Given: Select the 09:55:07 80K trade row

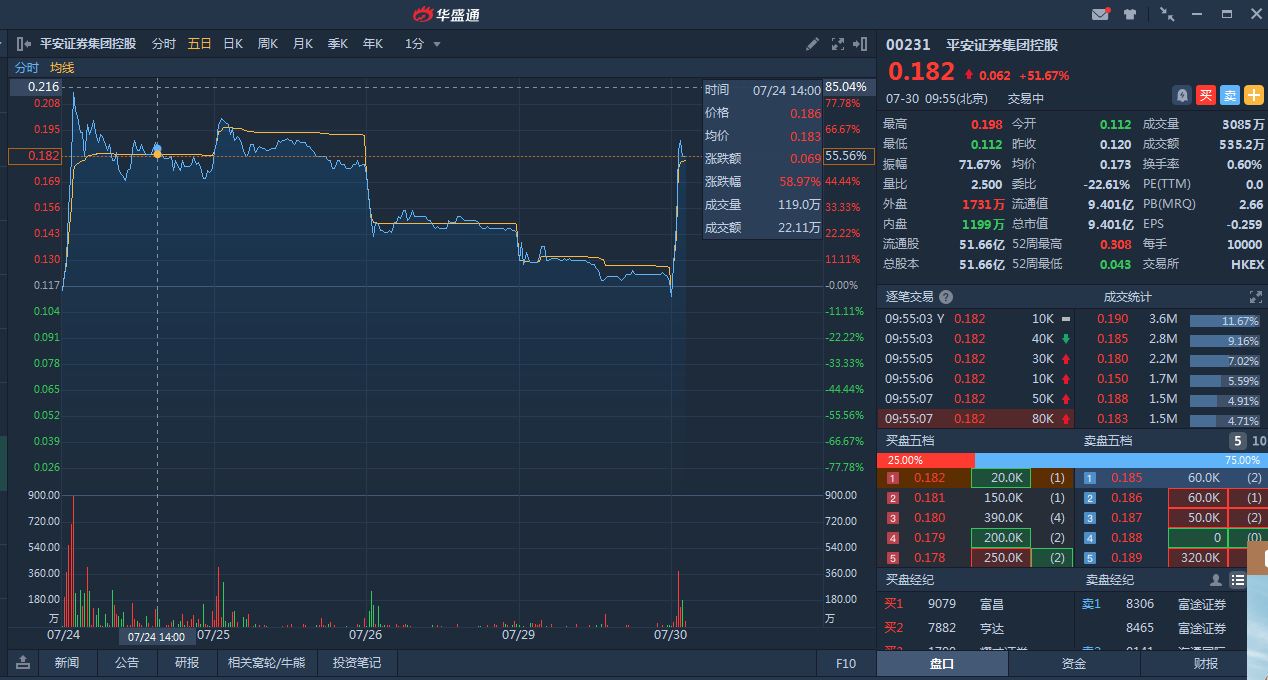Looking at the screenshot, I should pos(976,419).
